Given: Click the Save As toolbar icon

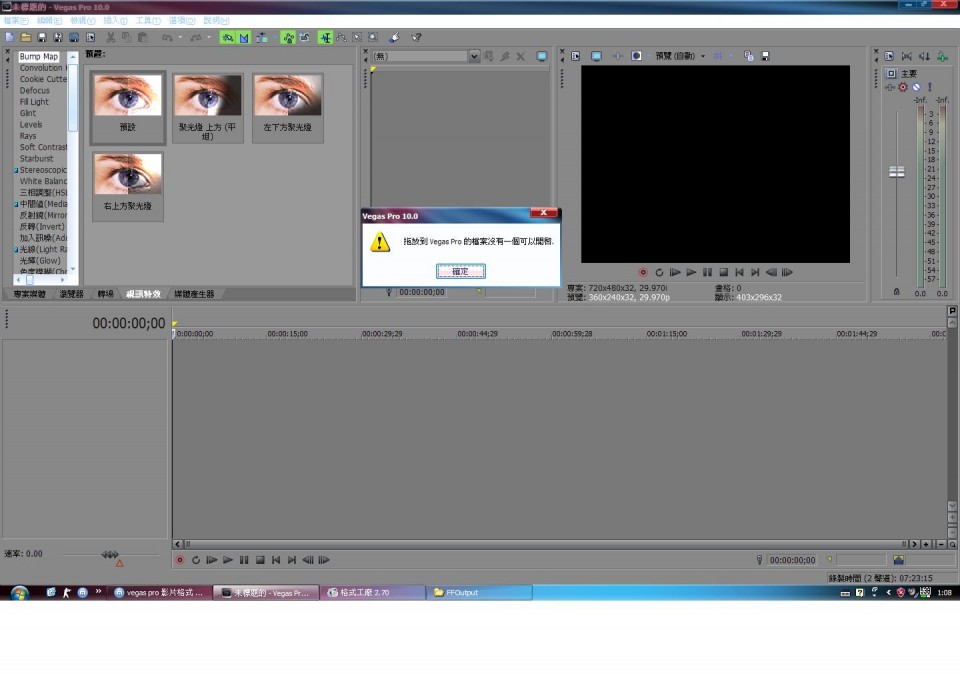Looking at the screenshot, I should 58,37.
